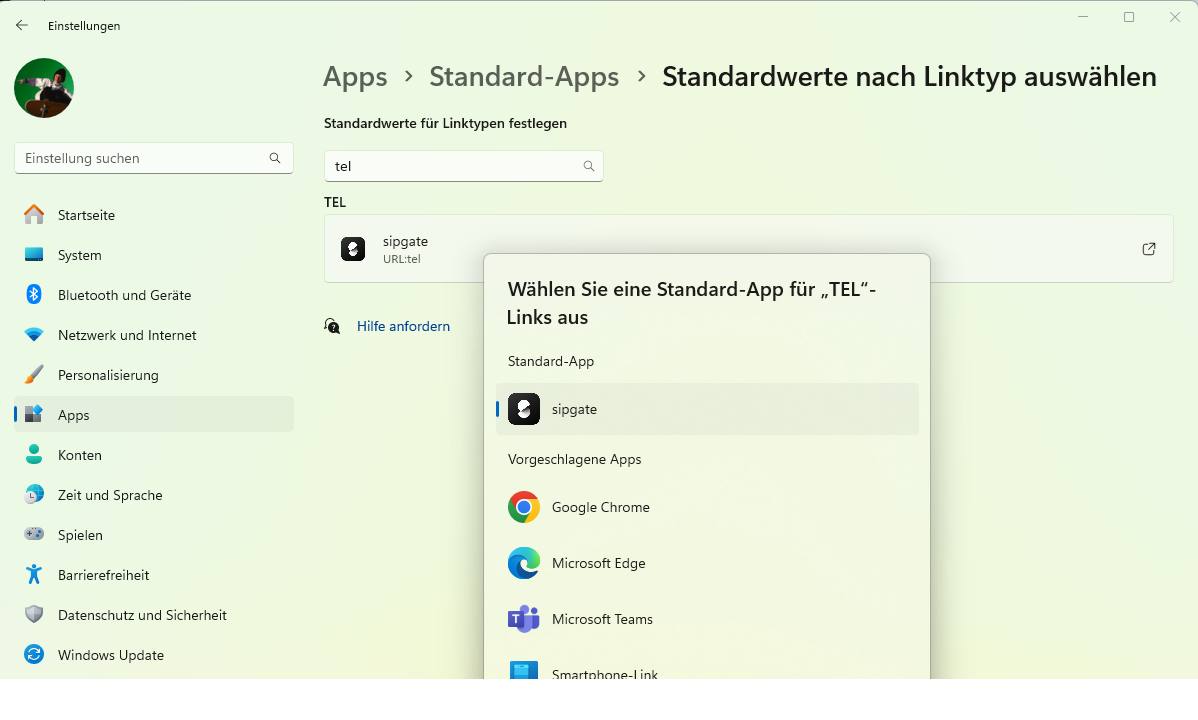Maximize the Einstellungen window
Viewport: 1198px width, 720px height.
(1128, 17)
